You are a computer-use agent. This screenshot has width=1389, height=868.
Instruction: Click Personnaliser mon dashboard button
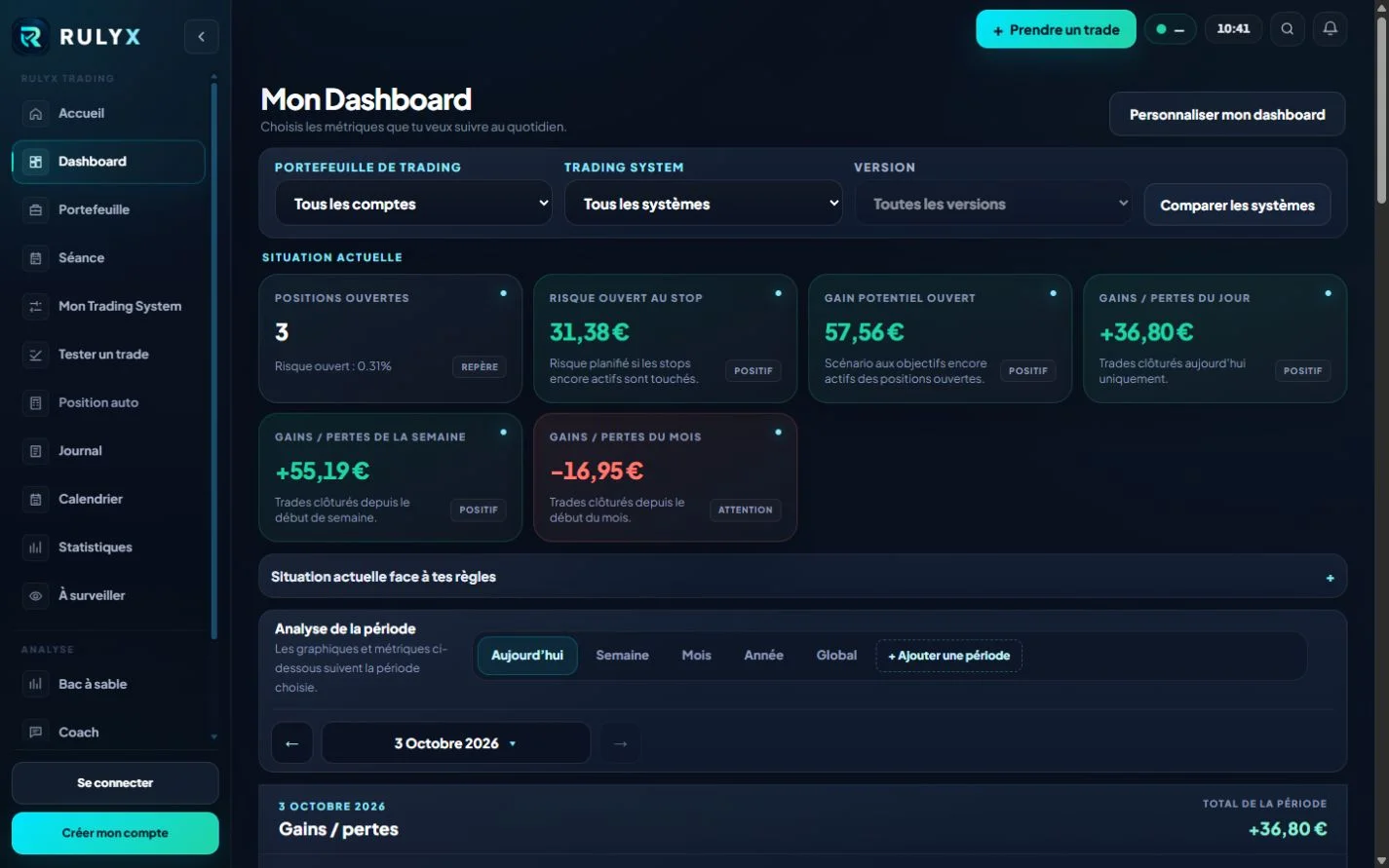(1227, 114)
